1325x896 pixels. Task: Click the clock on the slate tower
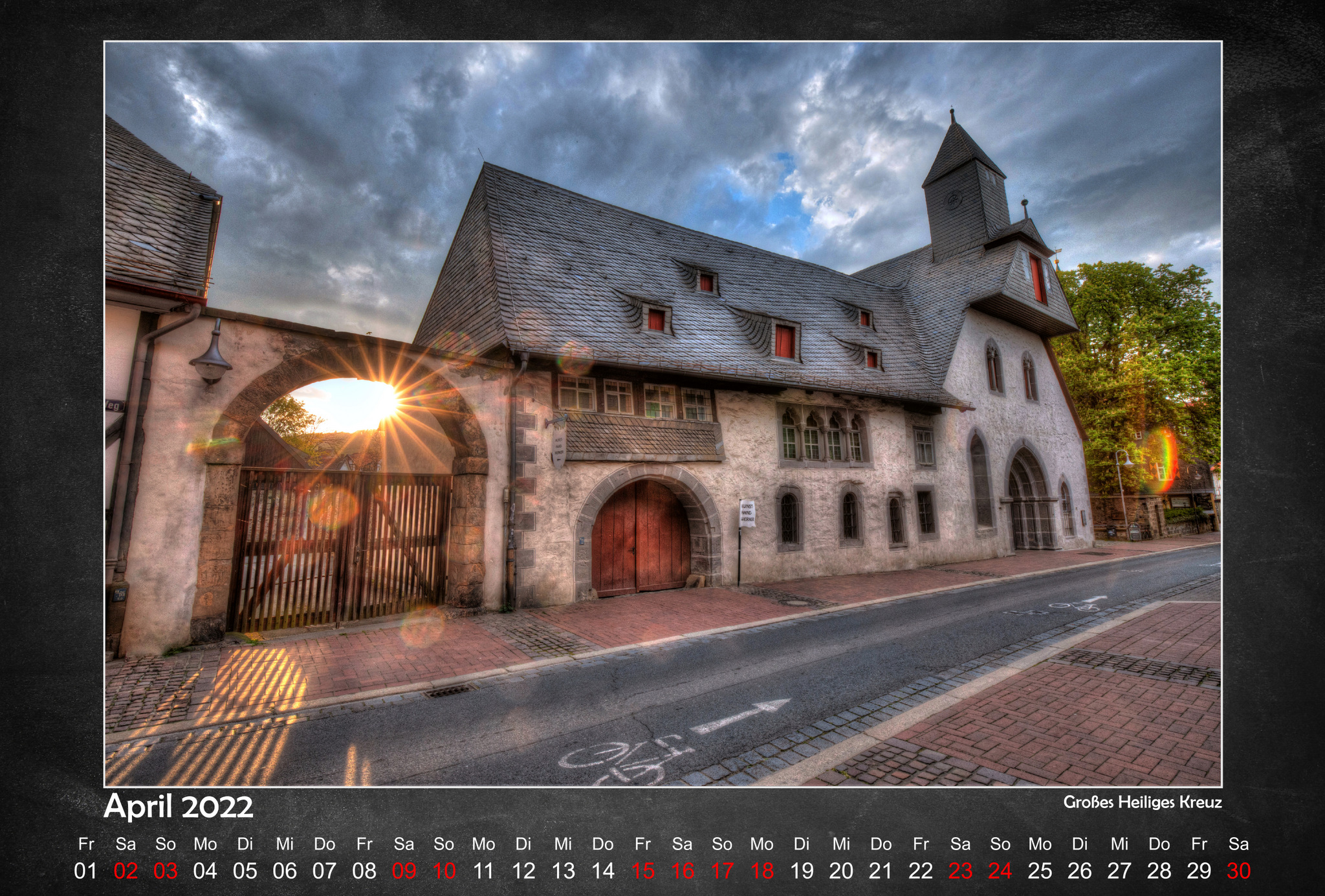[953, 200]
